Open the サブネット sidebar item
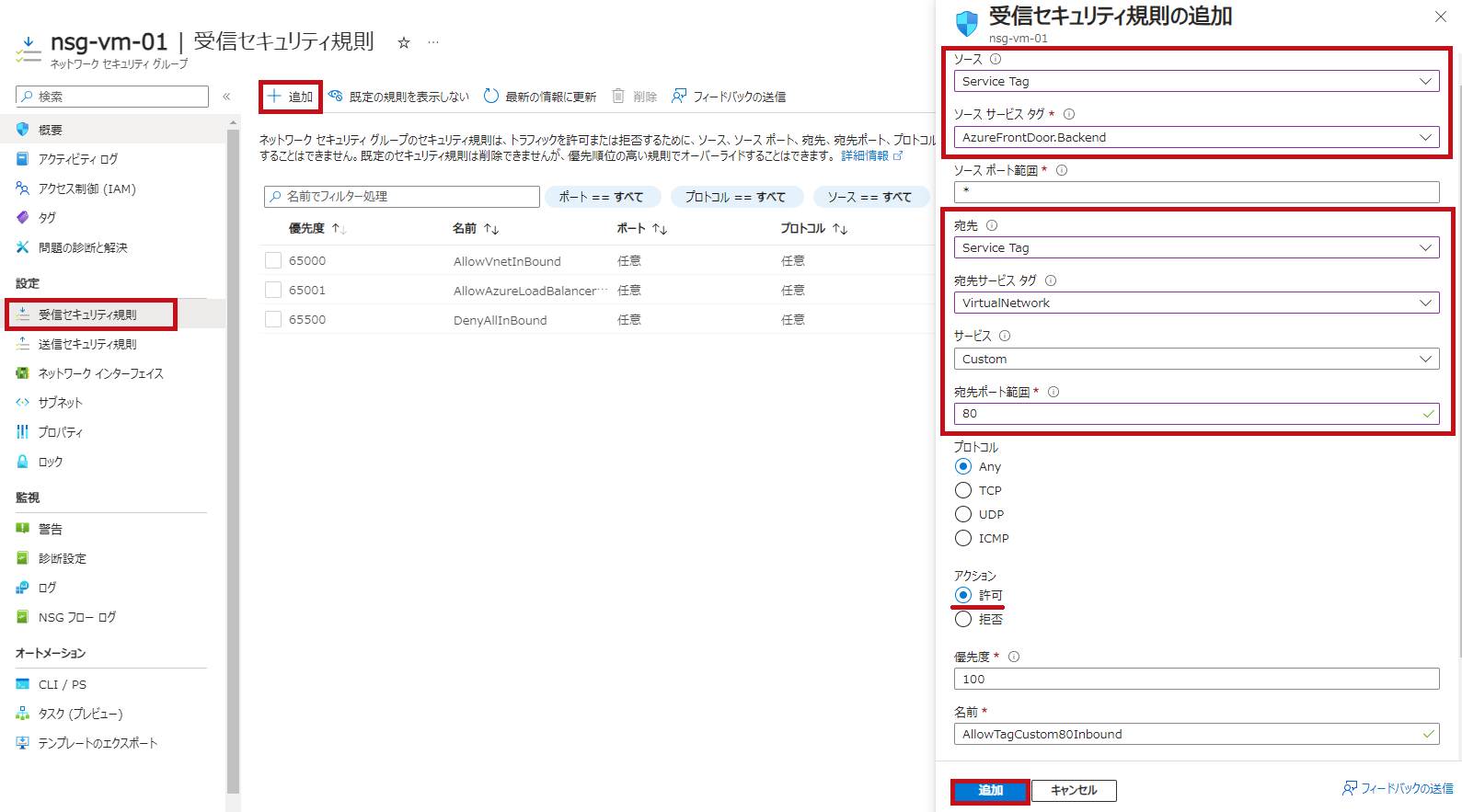This screenshot has height=812, width=1462. (113, 403)
